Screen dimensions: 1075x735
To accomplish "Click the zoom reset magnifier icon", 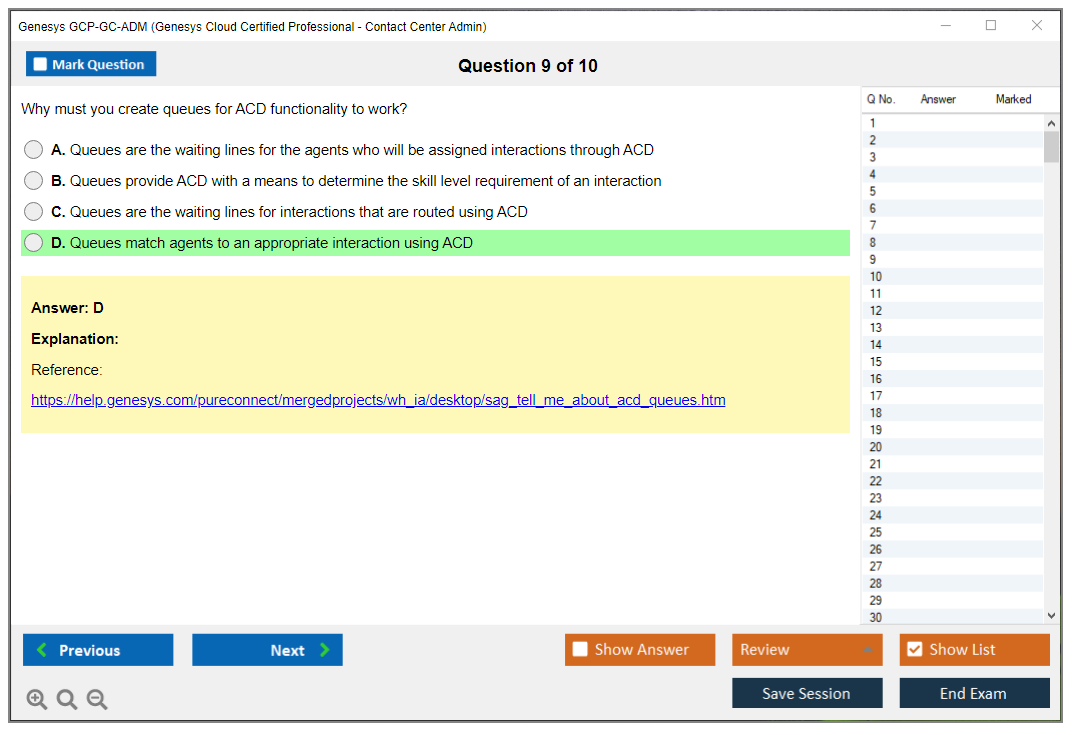I will [x=67, y=699].
